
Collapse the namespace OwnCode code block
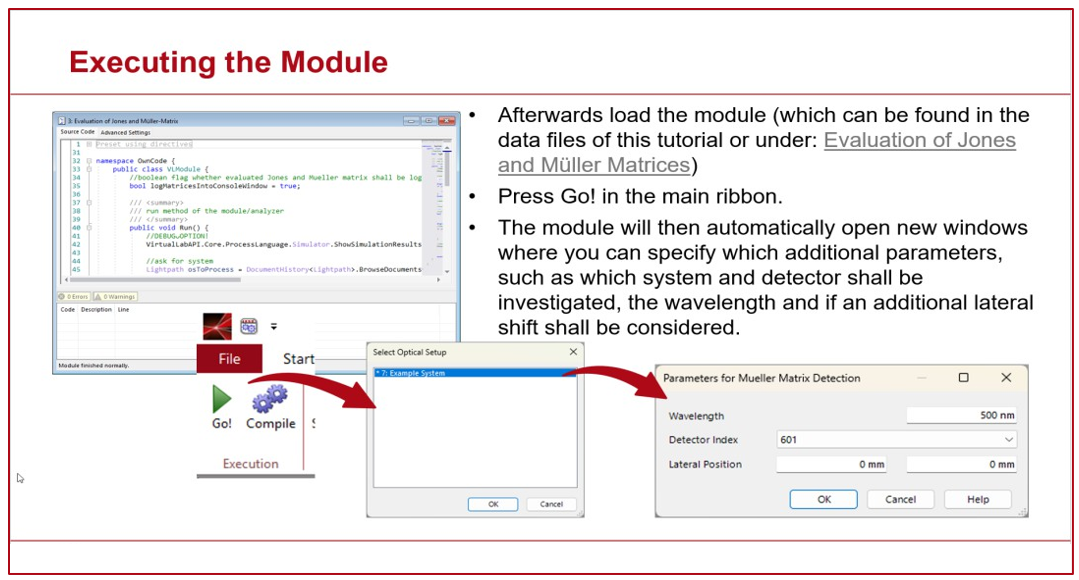click(x=89, y=161)
